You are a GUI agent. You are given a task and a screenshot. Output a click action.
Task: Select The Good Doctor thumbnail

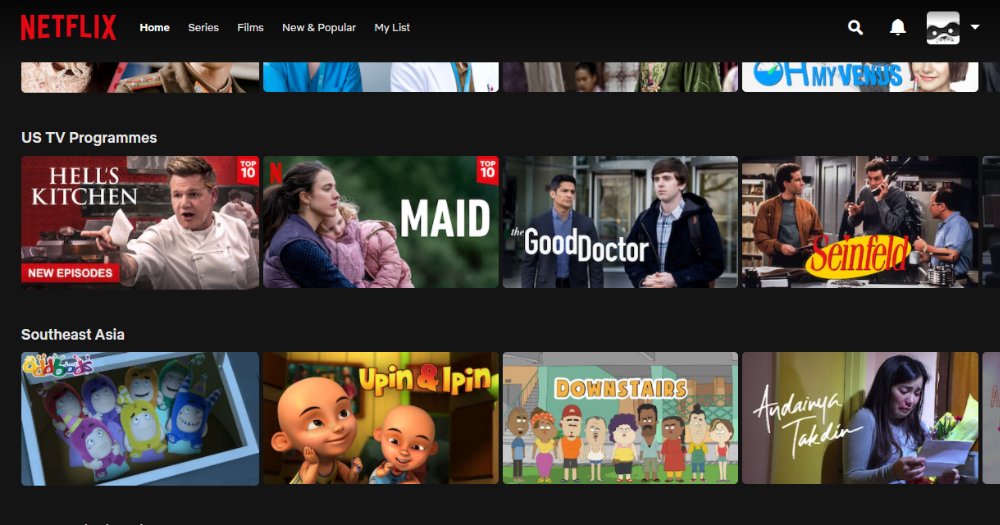coord(620,222)
